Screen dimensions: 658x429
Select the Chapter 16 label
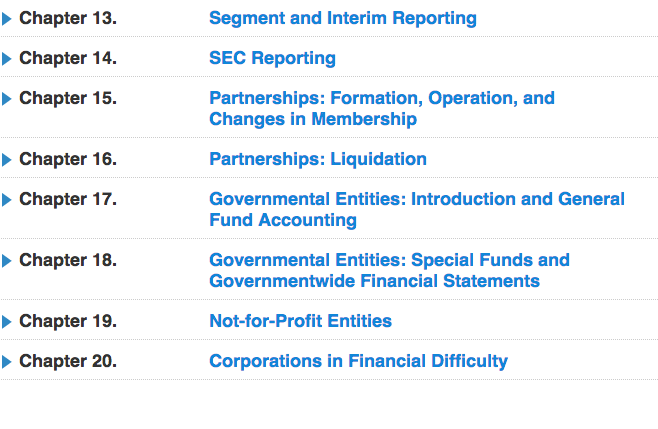pyautogui.click(x=68, y=159)
